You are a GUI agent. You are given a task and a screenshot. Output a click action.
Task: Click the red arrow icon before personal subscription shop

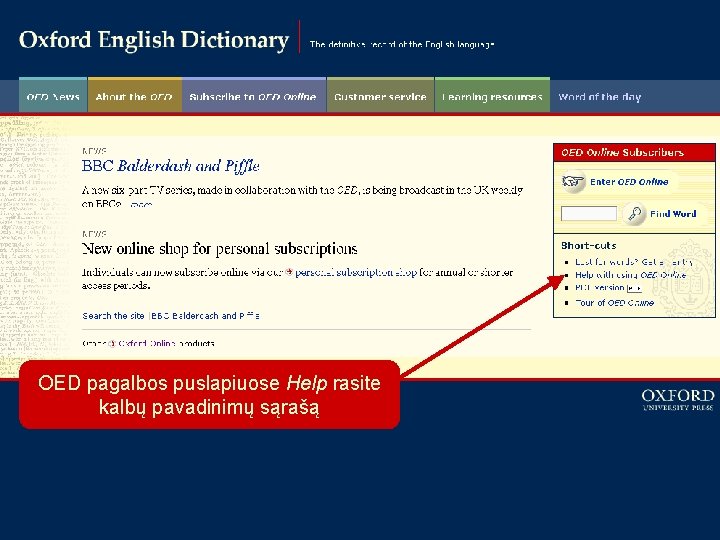[289, 272]
